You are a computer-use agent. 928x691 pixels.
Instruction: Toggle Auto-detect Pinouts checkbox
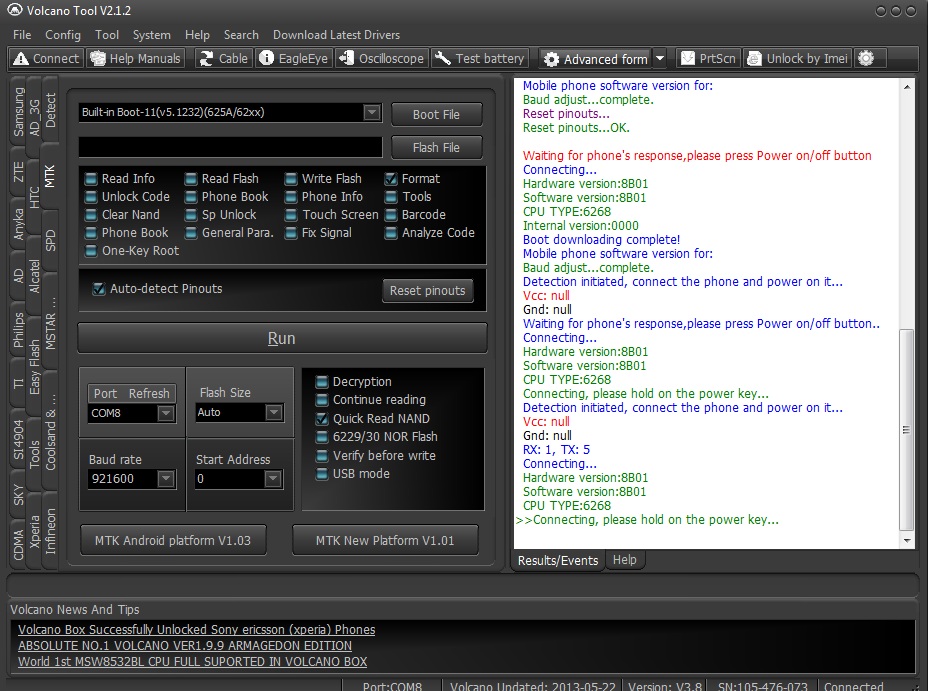point(99,289)
